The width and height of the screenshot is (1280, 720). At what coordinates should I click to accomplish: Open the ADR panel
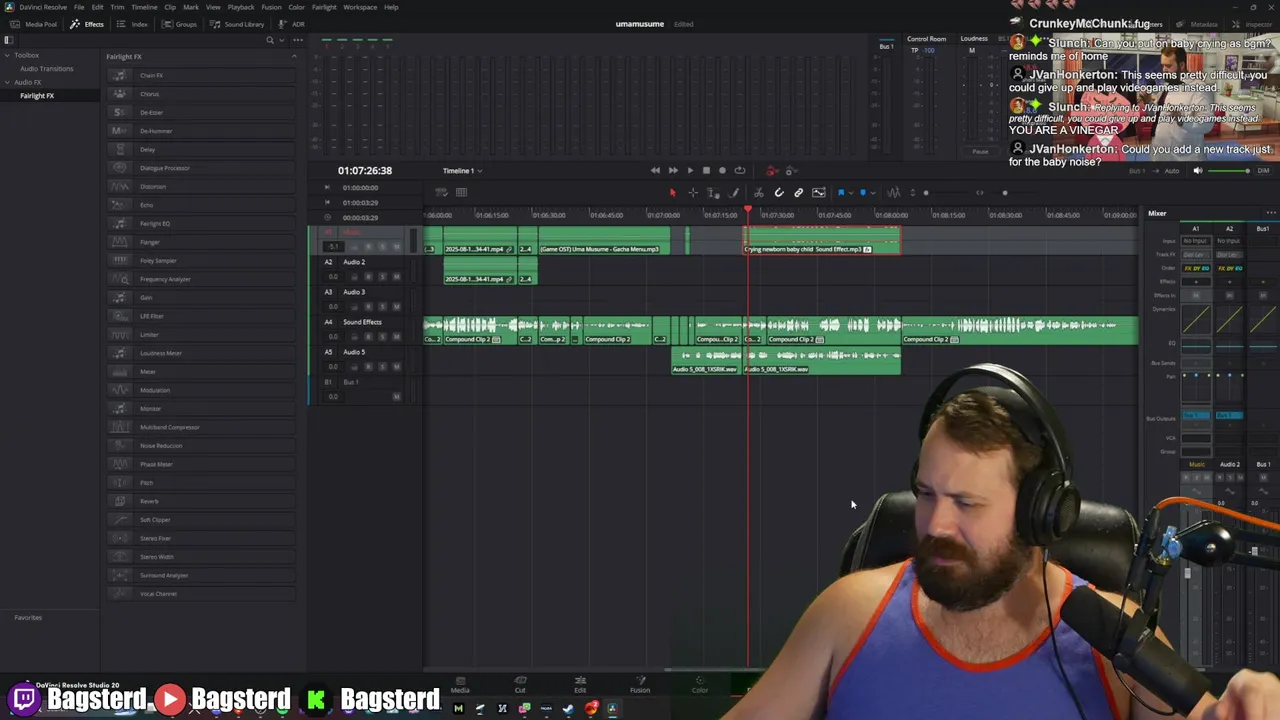291,24
